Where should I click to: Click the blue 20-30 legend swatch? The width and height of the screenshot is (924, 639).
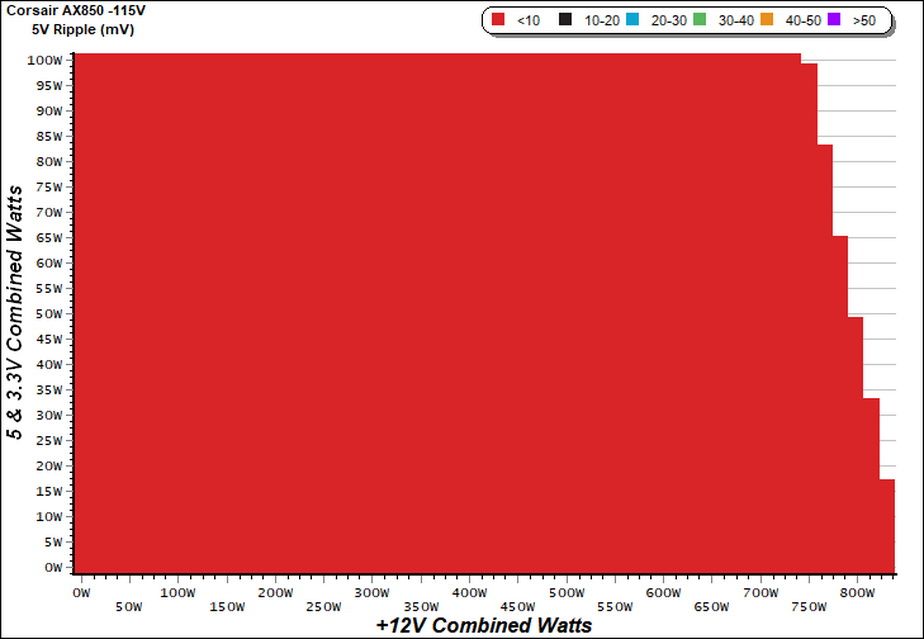tap(632, 19)
